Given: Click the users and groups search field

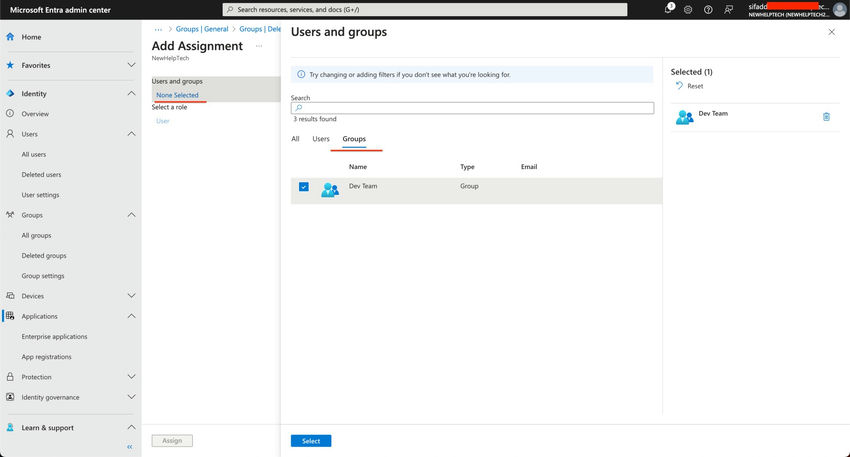Looking at the screenshot, I should [472, 108].
